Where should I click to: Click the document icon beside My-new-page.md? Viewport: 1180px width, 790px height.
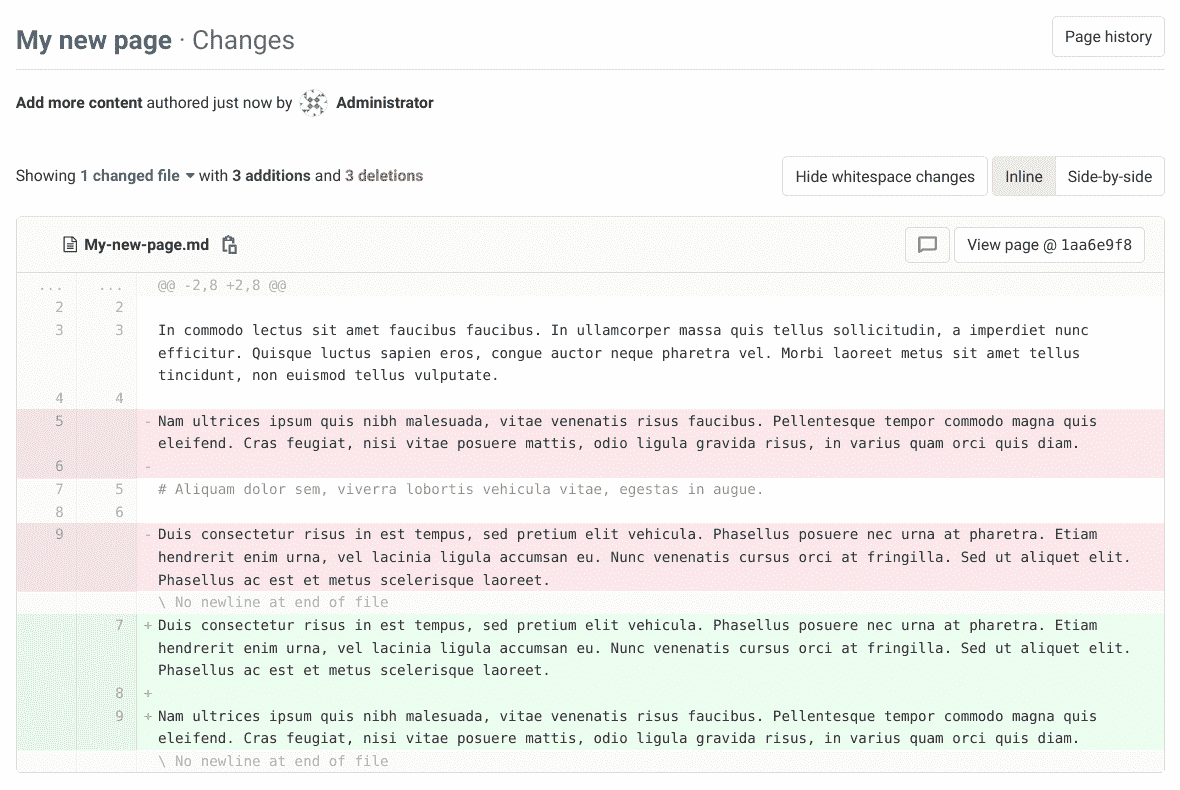tap(68, 244)
